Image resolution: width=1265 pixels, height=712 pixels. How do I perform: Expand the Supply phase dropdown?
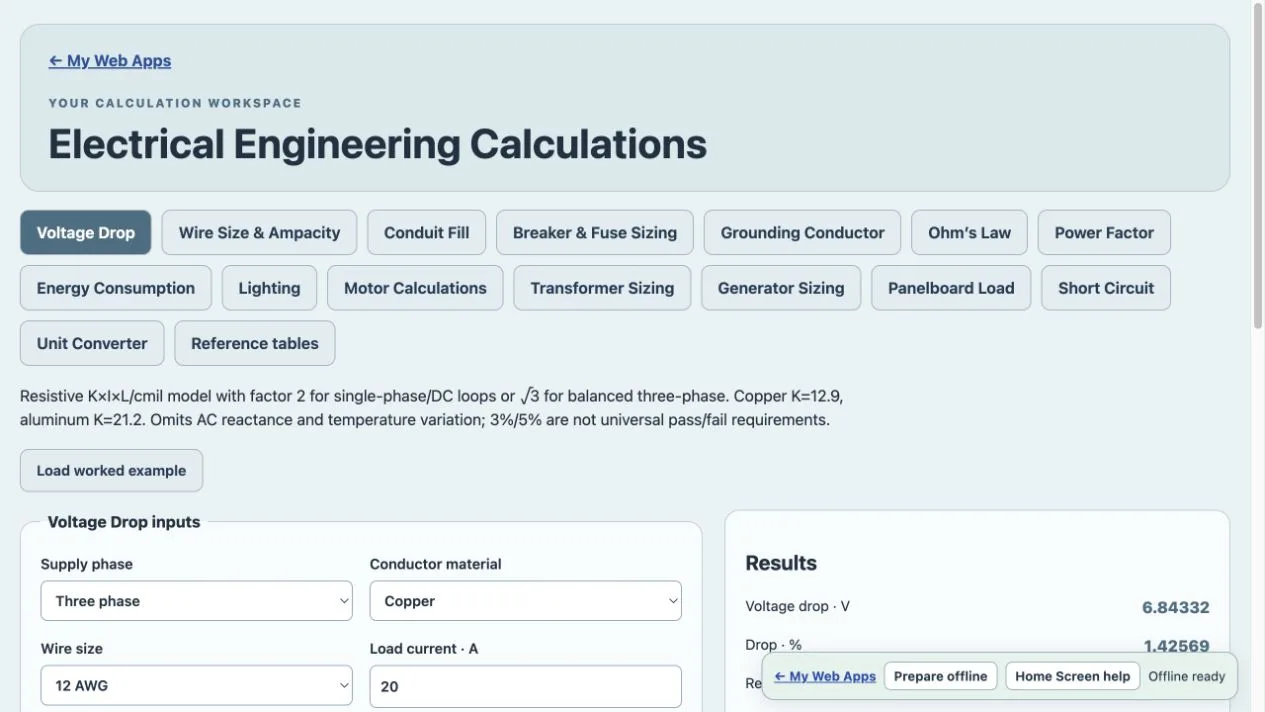[197, 601]
